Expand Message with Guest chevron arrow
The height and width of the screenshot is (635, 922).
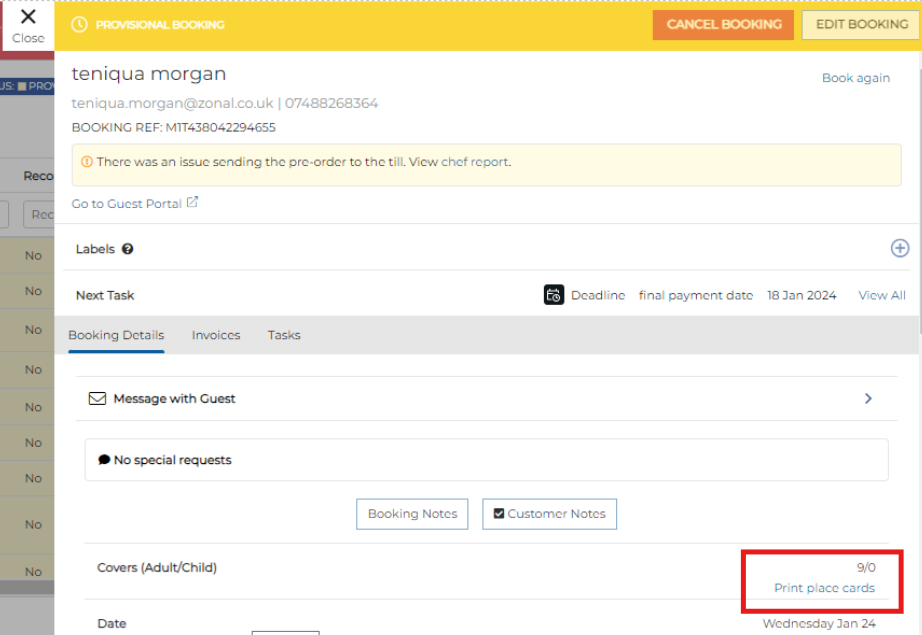coord(868,398)
